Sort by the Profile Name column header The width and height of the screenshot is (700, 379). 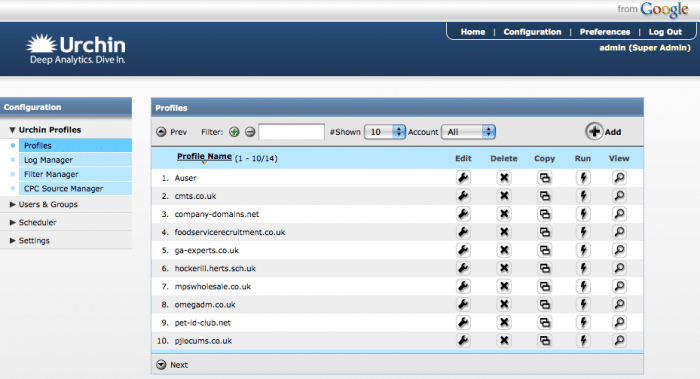[x=204, y=157]
